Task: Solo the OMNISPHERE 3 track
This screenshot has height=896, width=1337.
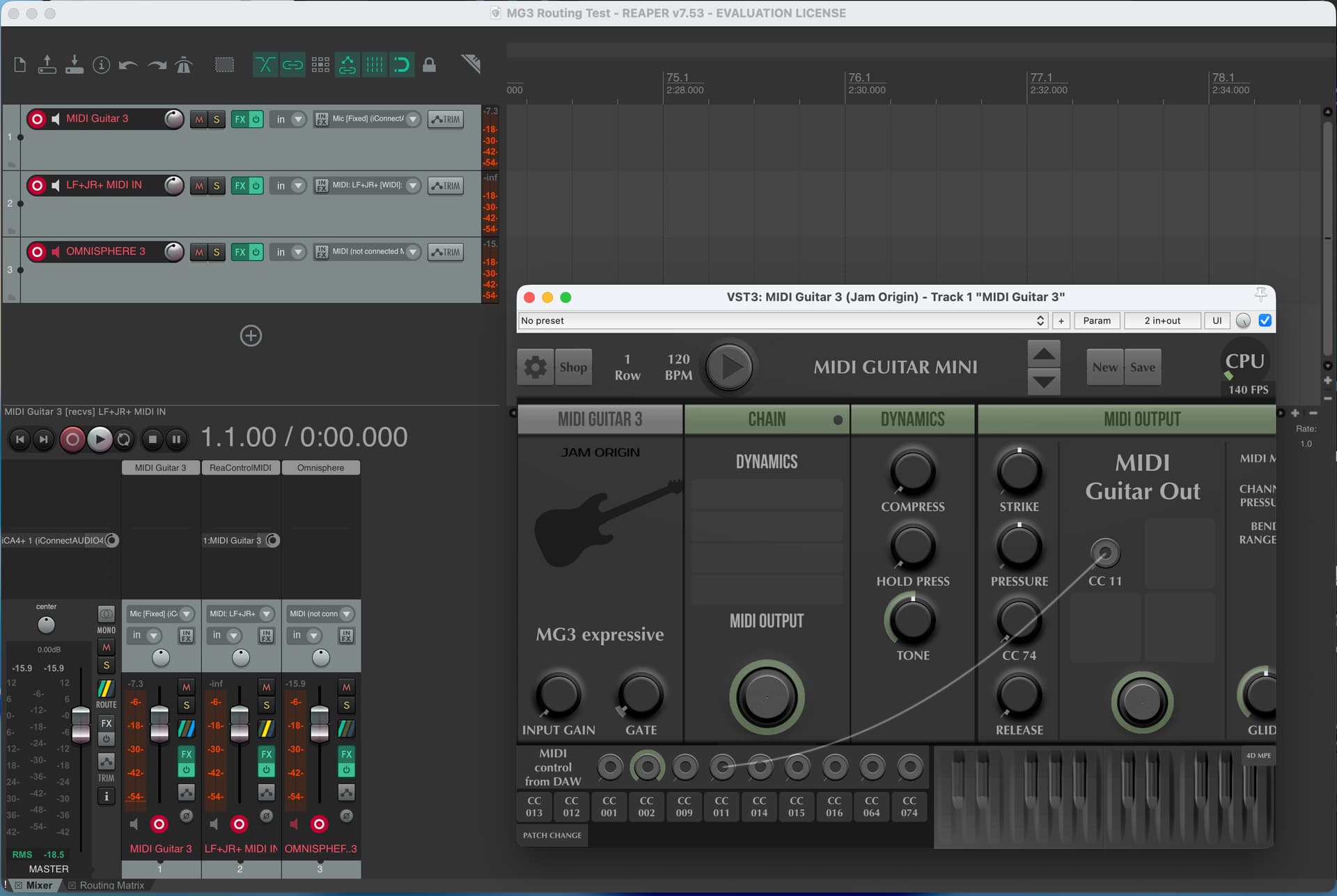Action: [x=217, y=252]
